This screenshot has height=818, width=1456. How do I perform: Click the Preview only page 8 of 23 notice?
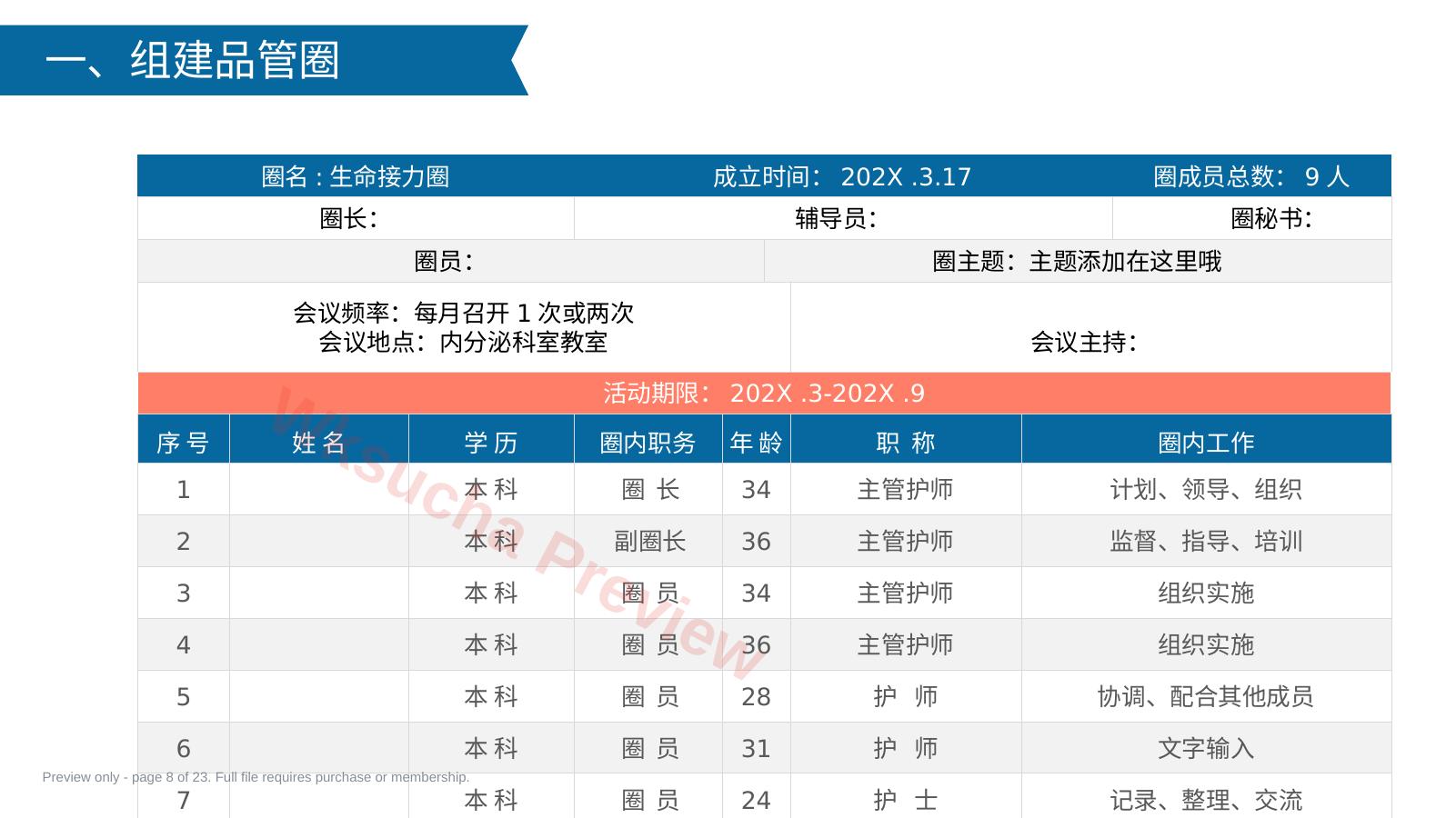(x=256, y=777)
